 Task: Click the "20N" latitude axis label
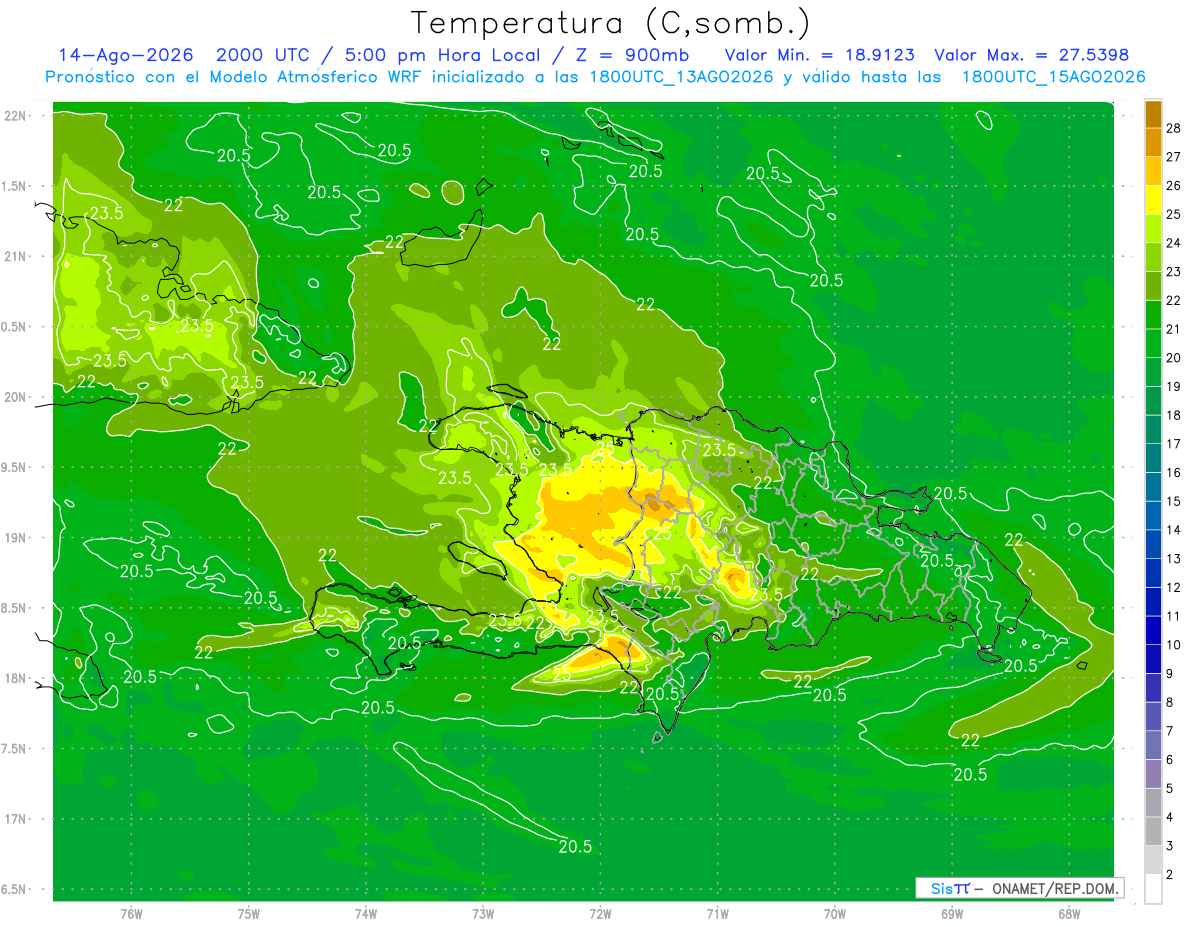tap(15, 397)
